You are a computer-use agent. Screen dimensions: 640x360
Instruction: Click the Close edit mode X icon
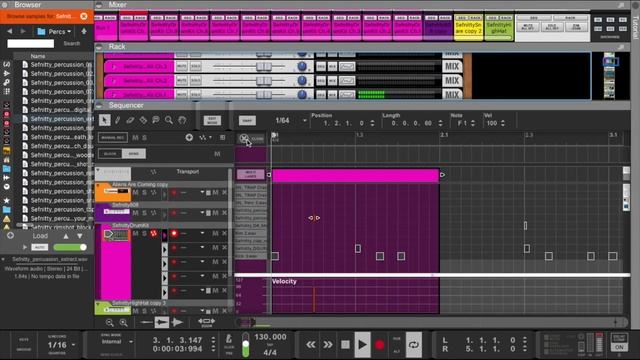click(x=244, y=138)
